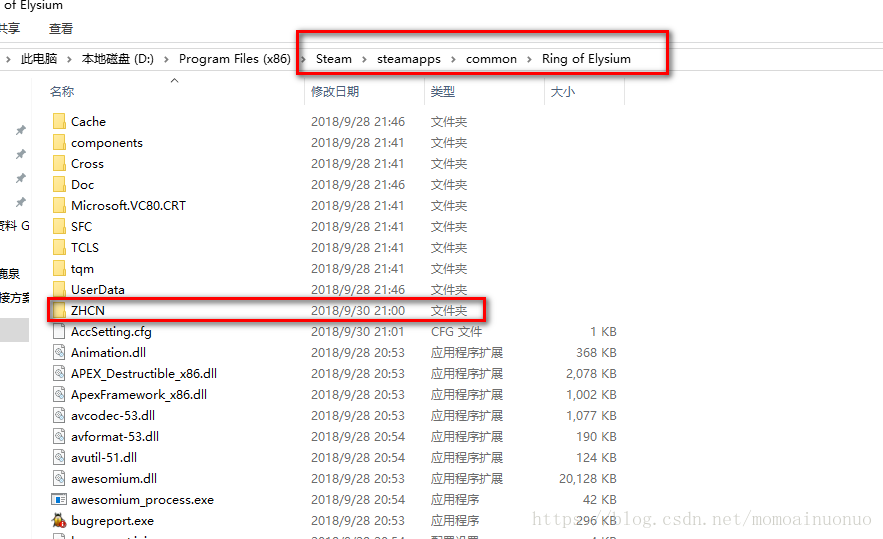
Task: Click Ring of Elysium breadcrumb segment
Action: (x=586, y=59)
